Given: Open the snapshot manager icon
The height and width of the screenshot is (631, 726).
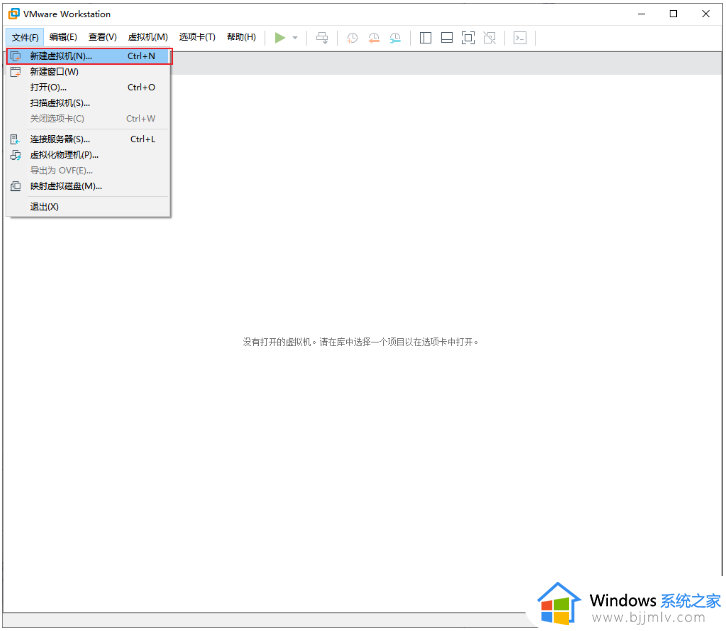Looking at the screenshot, I should (395, 37).
